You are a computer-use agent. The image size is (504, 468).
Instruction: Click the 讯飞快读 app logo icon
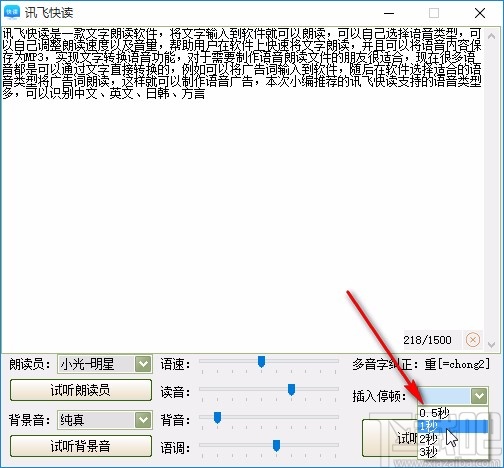[x=12, y=12]
